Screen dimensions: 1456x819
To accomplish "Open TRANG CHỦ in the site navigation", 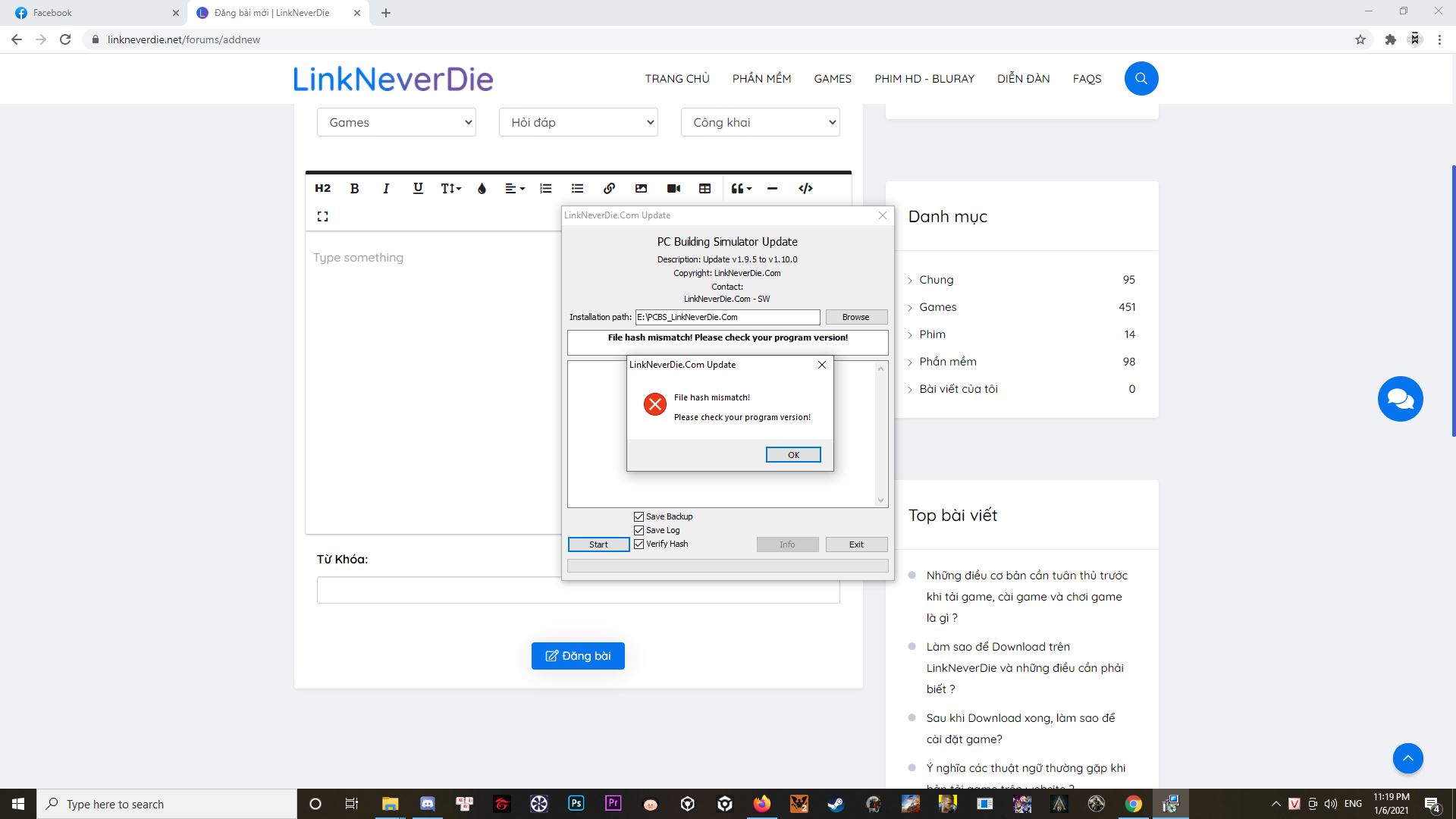I will pos(677,79).
